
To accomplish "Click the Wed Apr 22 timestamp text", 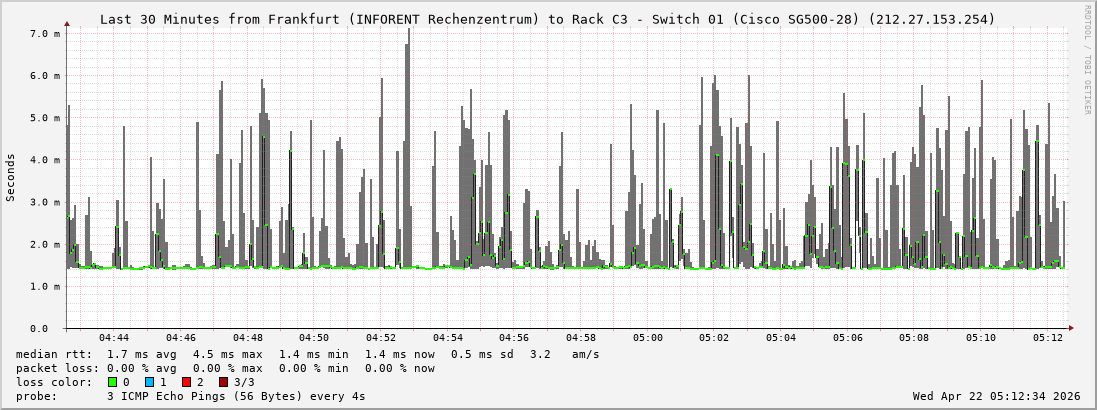I will pos(996,396).
